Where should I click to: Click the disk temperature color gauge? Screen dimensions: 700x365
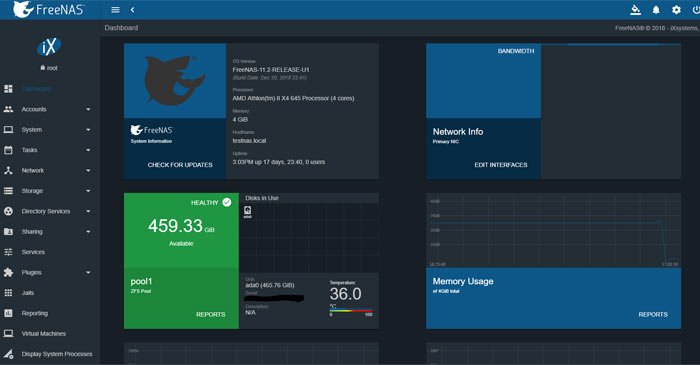[351, 311]
